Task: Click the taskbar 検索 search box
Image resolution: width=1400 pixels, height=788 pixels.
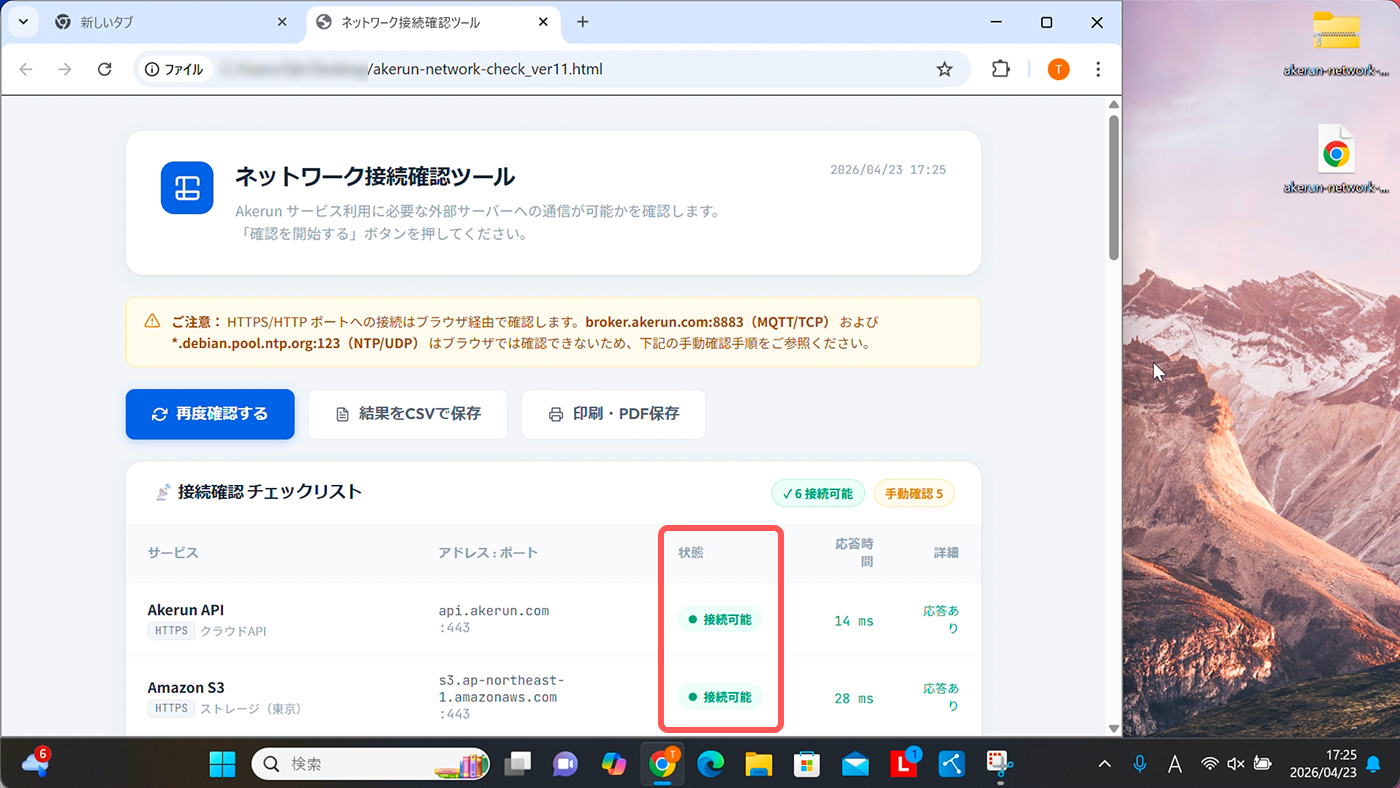Action: [x=370, y=764]
